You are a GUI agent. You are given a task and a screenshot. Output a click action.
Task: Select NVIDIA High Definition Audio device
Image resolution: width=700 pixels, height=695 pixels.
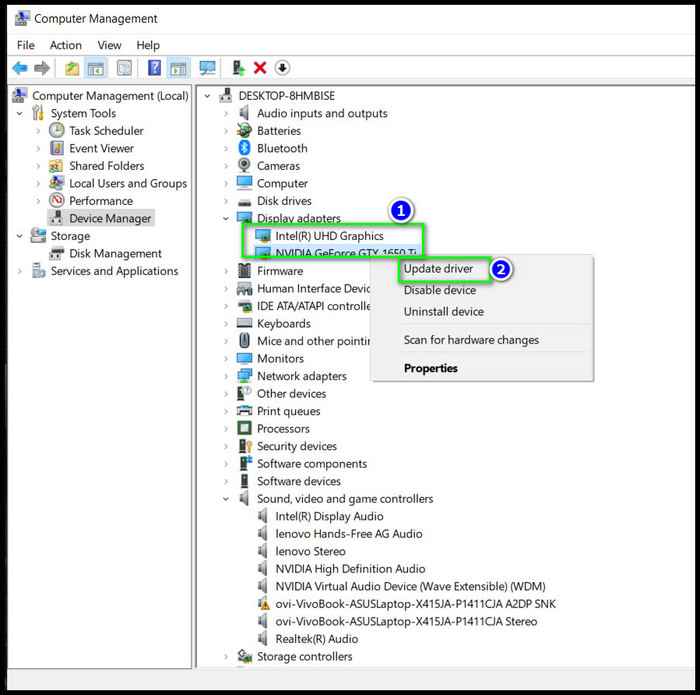(350, 569)
